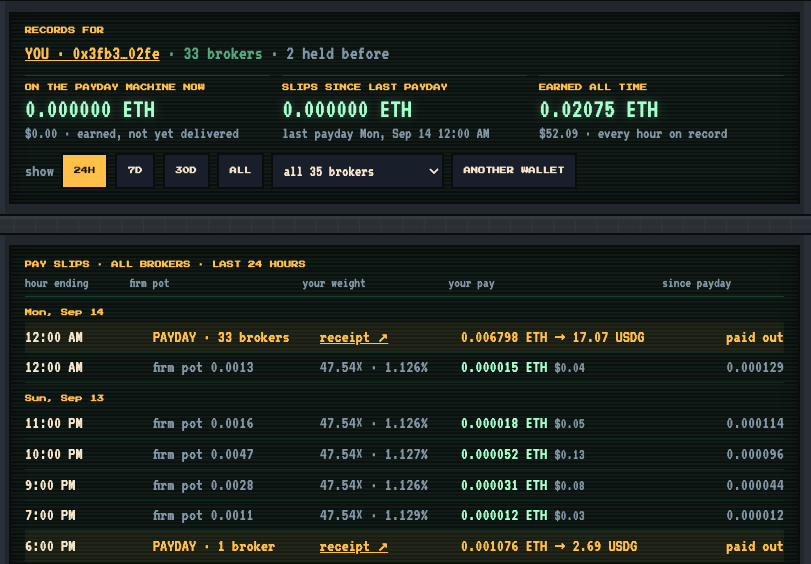The width and height of the screenshot is (811, 564).
Task: Click the ANOTHER WALLET button
Action: point(514,171)
